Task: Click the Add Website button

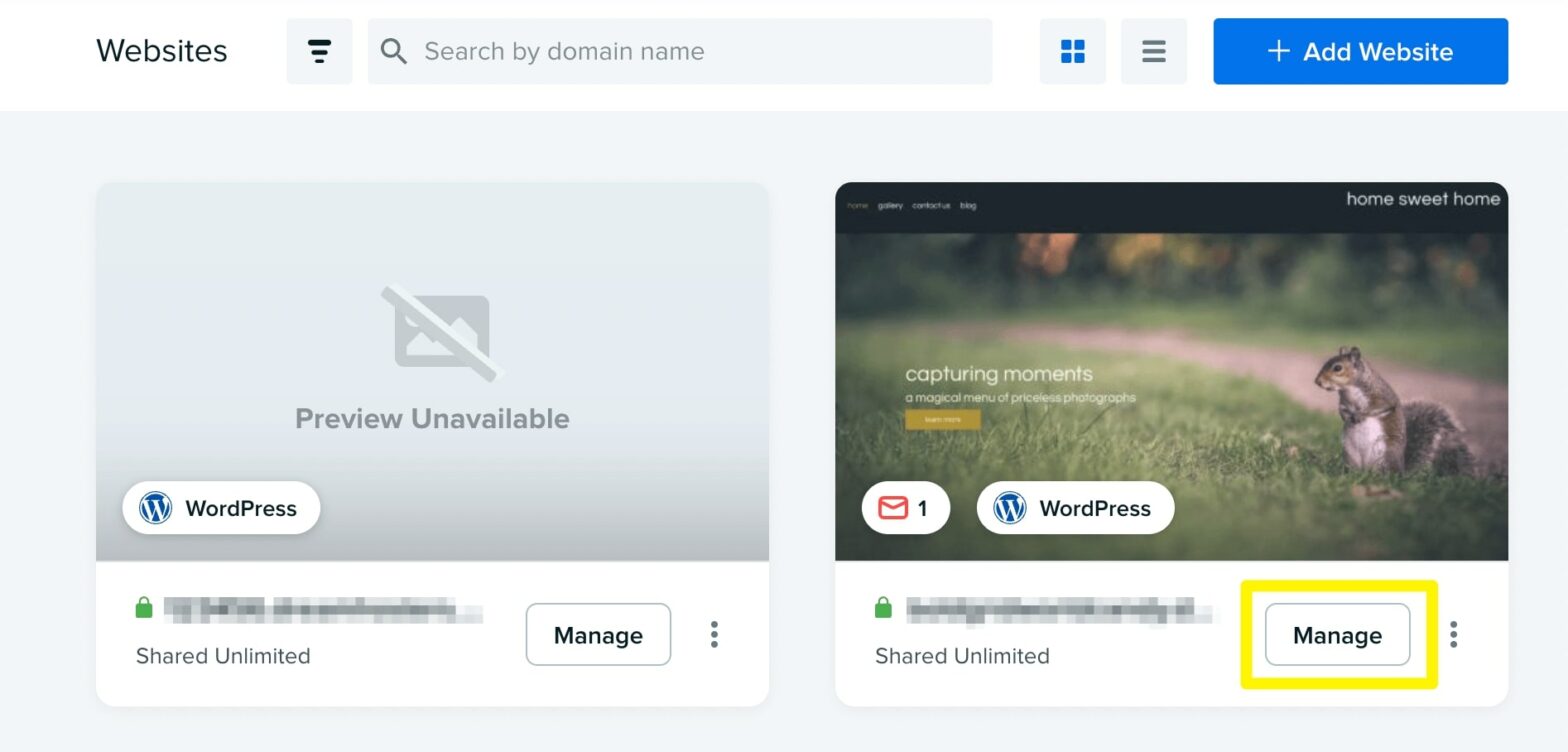Action: (1360, 51)
